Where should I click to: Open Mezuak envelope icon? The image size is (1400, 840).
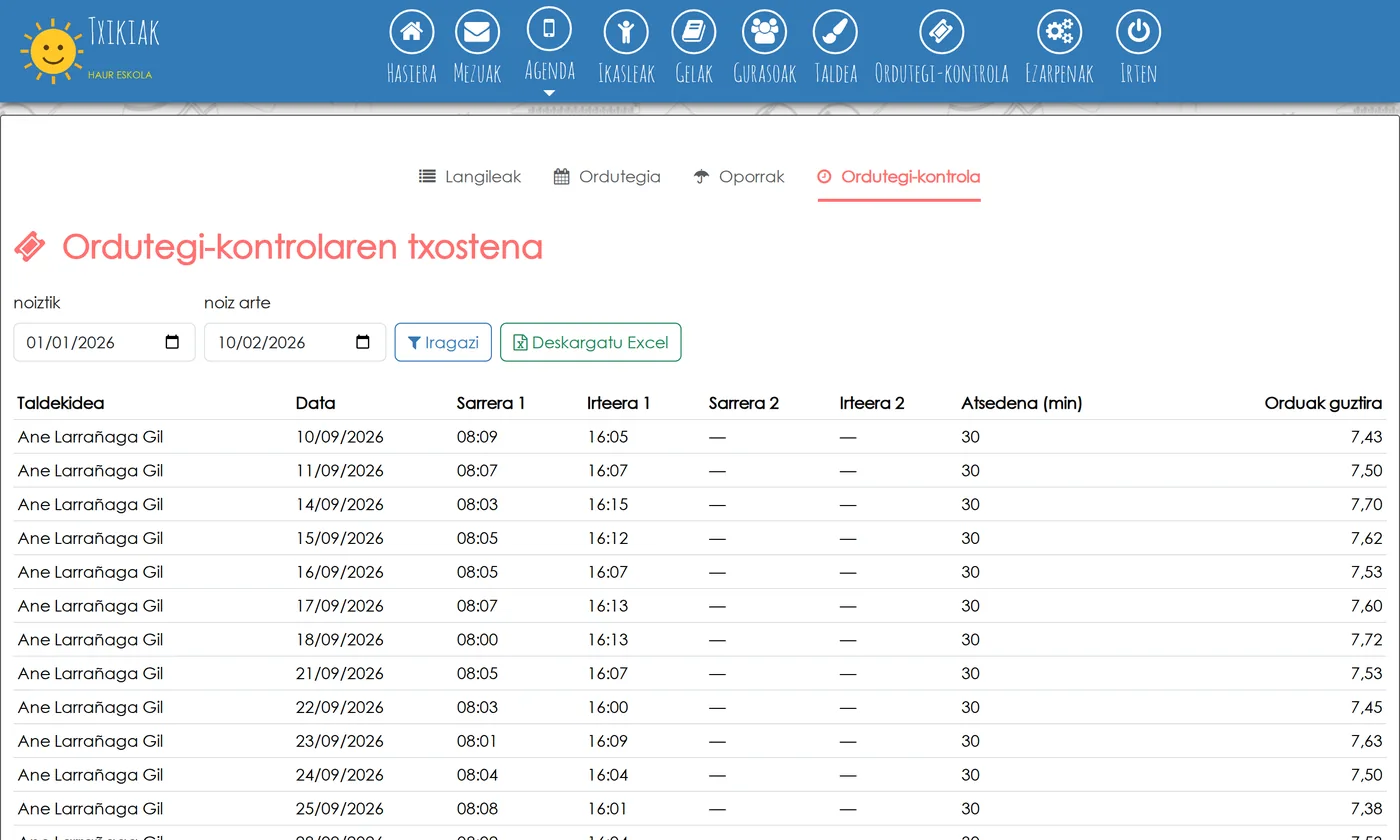(x=477, y=32)
